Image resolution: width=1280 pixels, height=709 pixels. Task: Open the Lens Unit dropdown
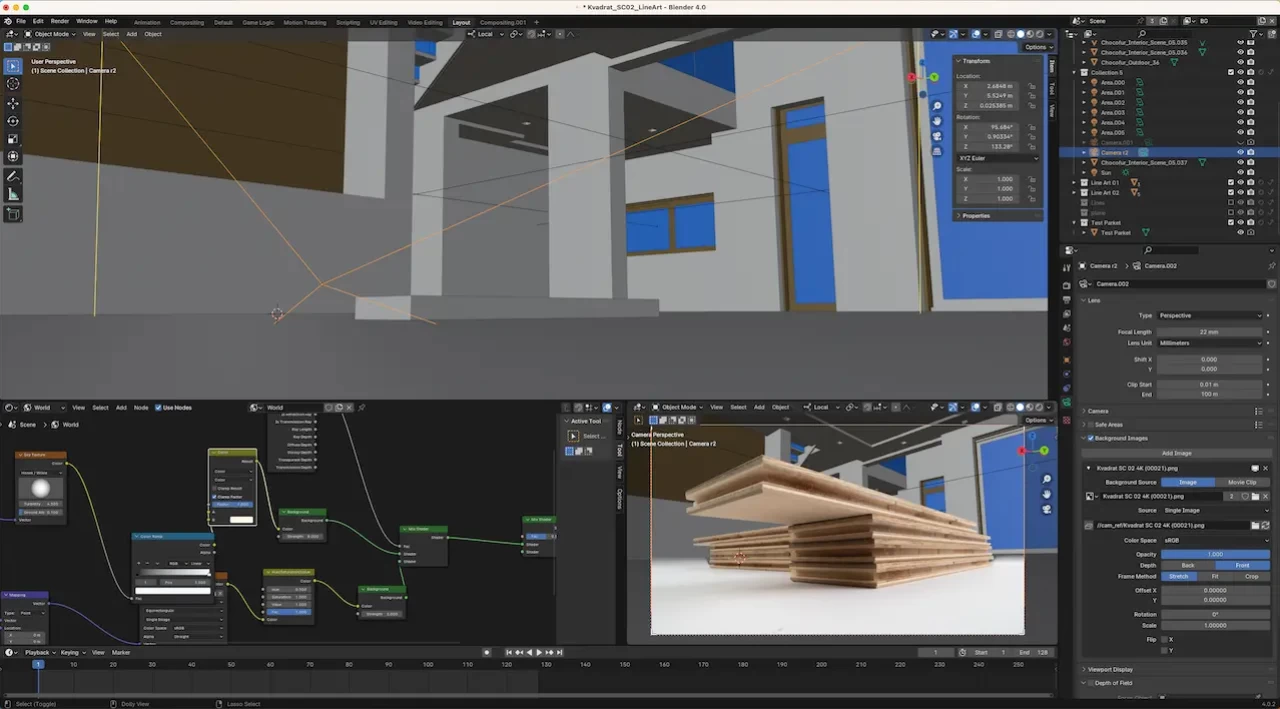coord(1210,343)
